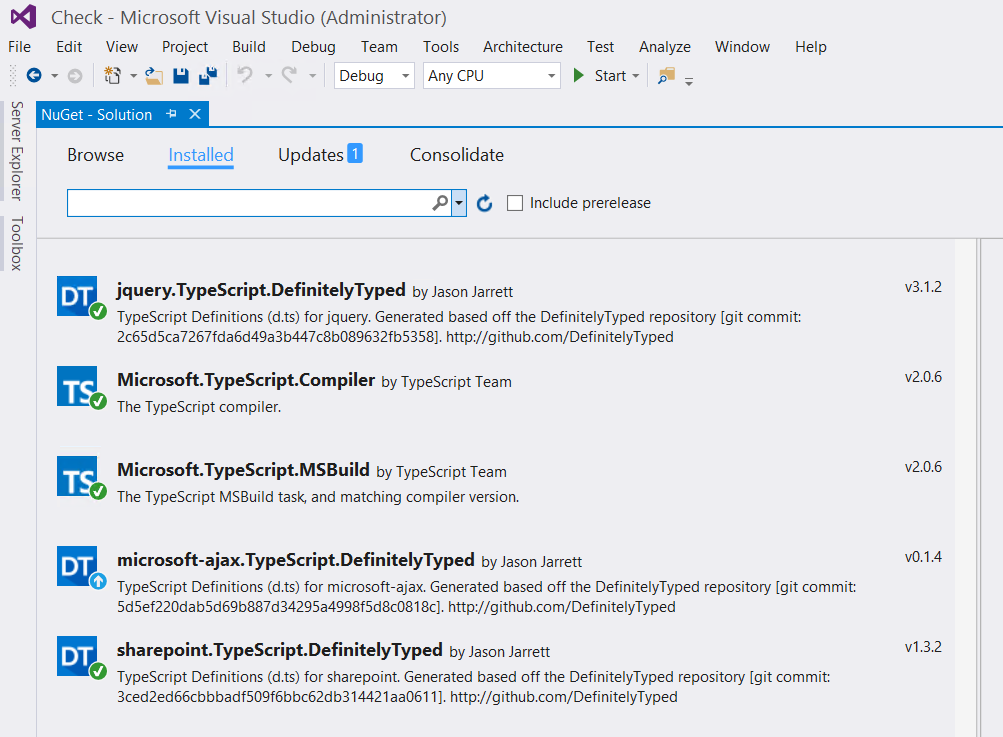Pin the NuGet - Solution tab

coord(171,115)
